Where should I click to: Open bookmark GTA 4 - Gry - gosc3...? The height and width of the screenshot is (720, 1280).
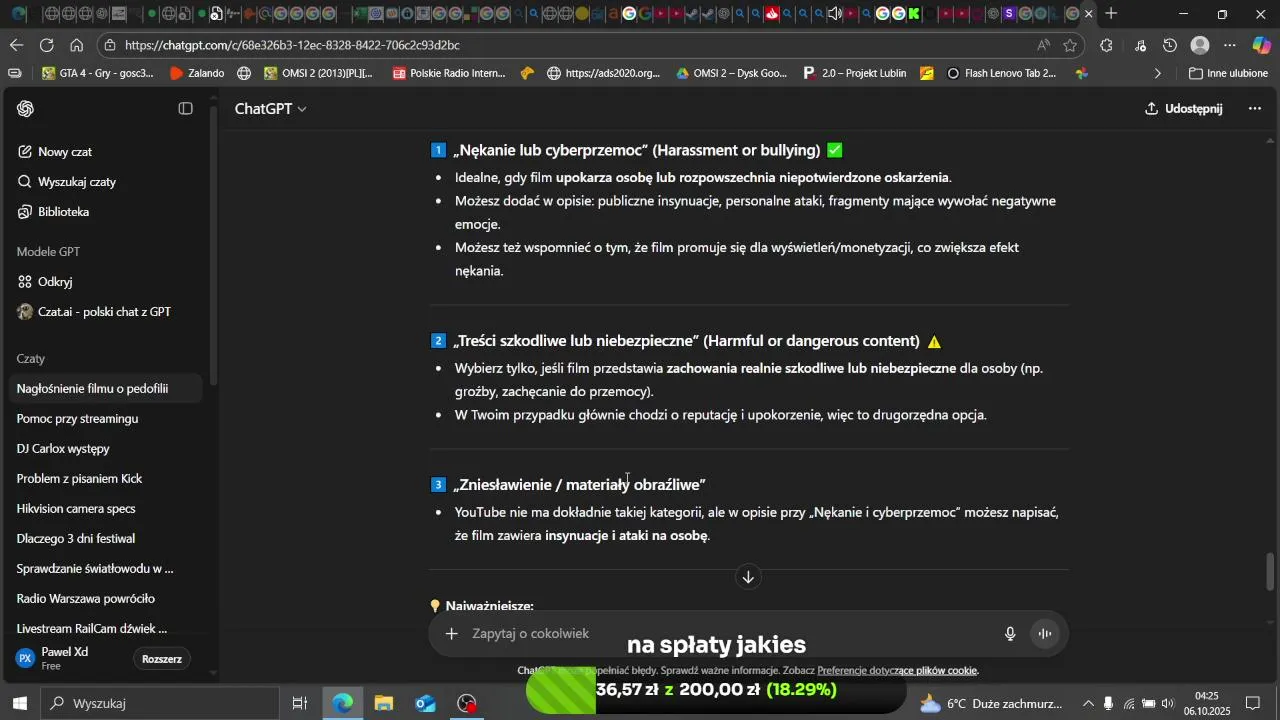pos(98,73)
